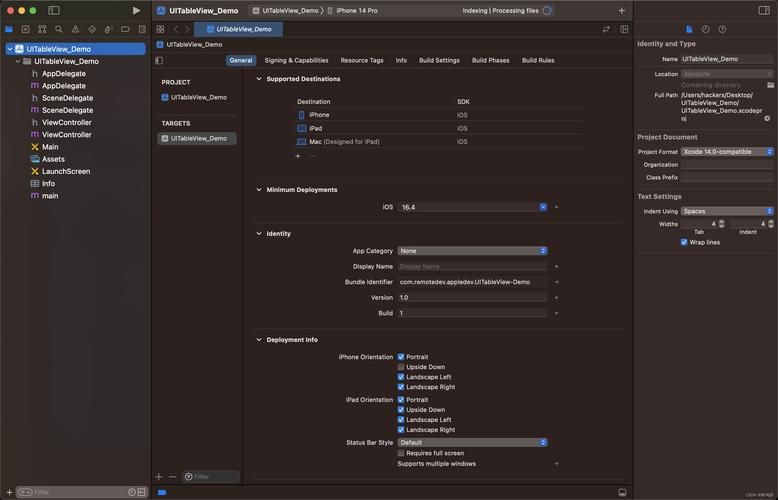
Task: Switch to the Resource Tags tab
Action: (x=362, y=61)
